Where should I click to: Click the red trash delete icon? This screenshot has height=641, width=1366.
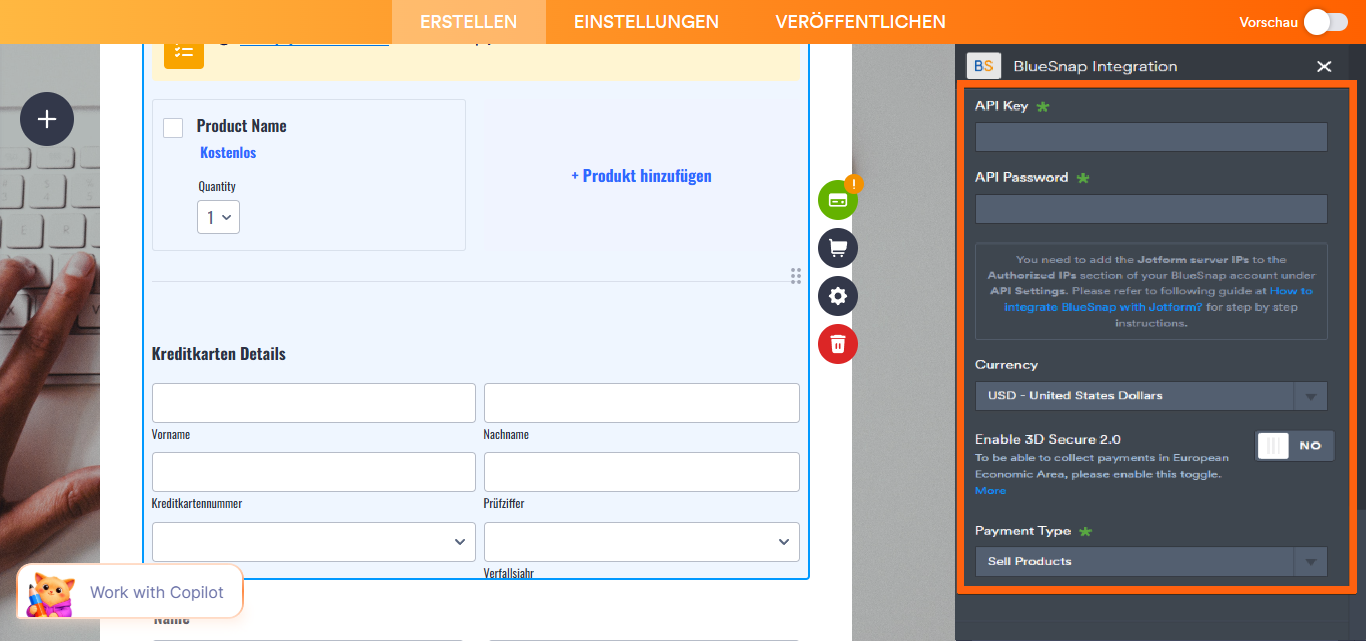pos(837,344)
